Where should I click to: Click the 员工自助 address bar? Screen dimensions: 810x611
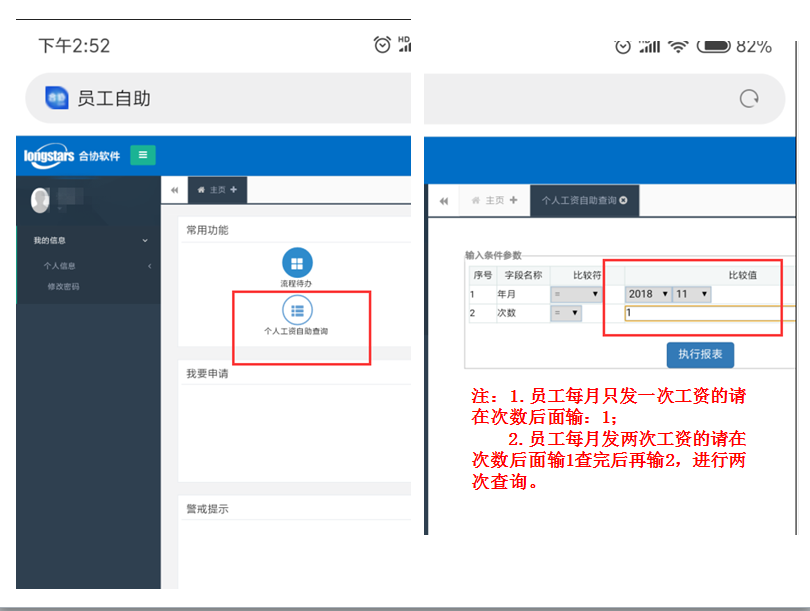pyautogui.click(x=217, y=98)
